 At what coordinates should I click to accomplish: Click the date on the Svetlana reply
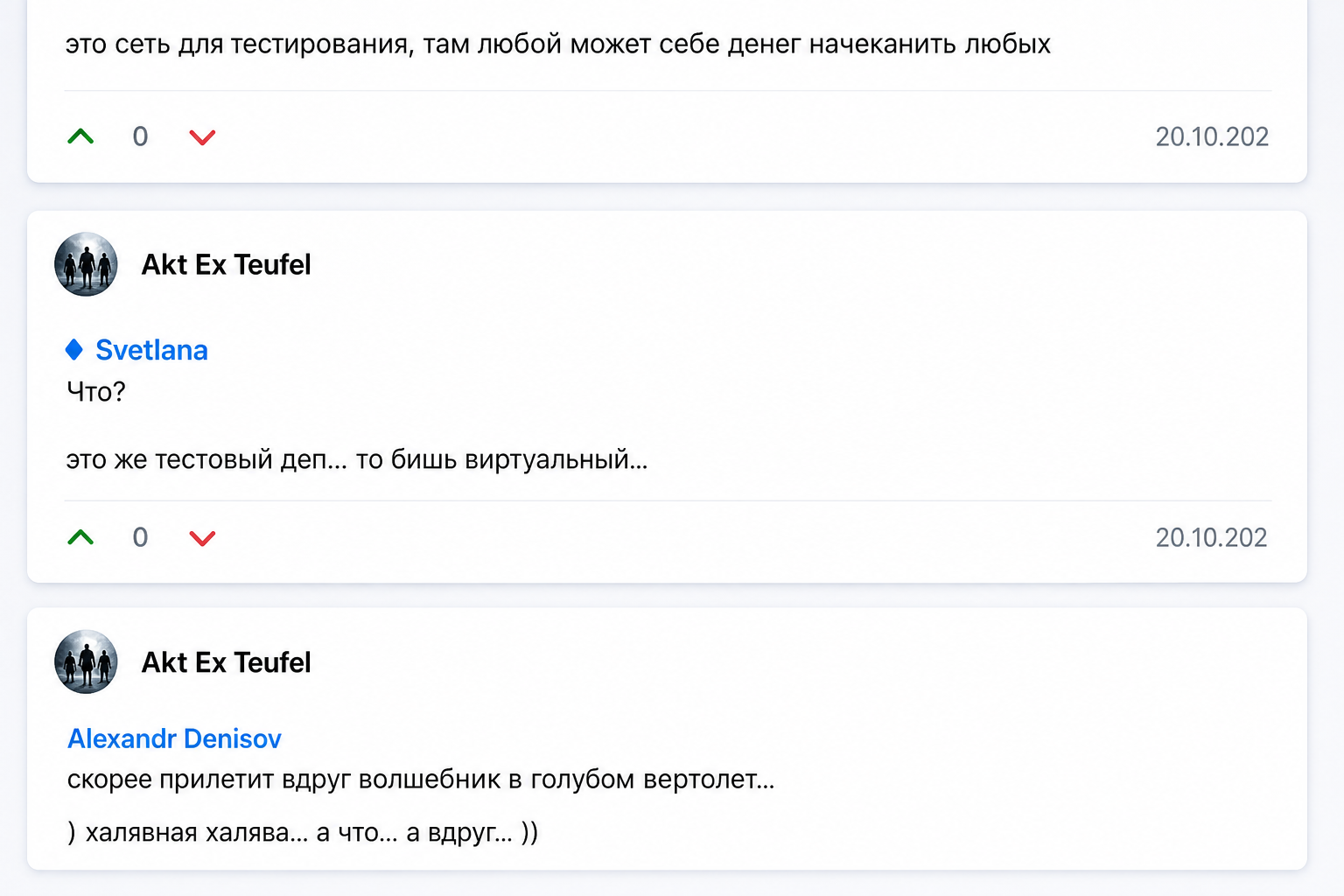pyautogui.click(x=1212, y=537)
